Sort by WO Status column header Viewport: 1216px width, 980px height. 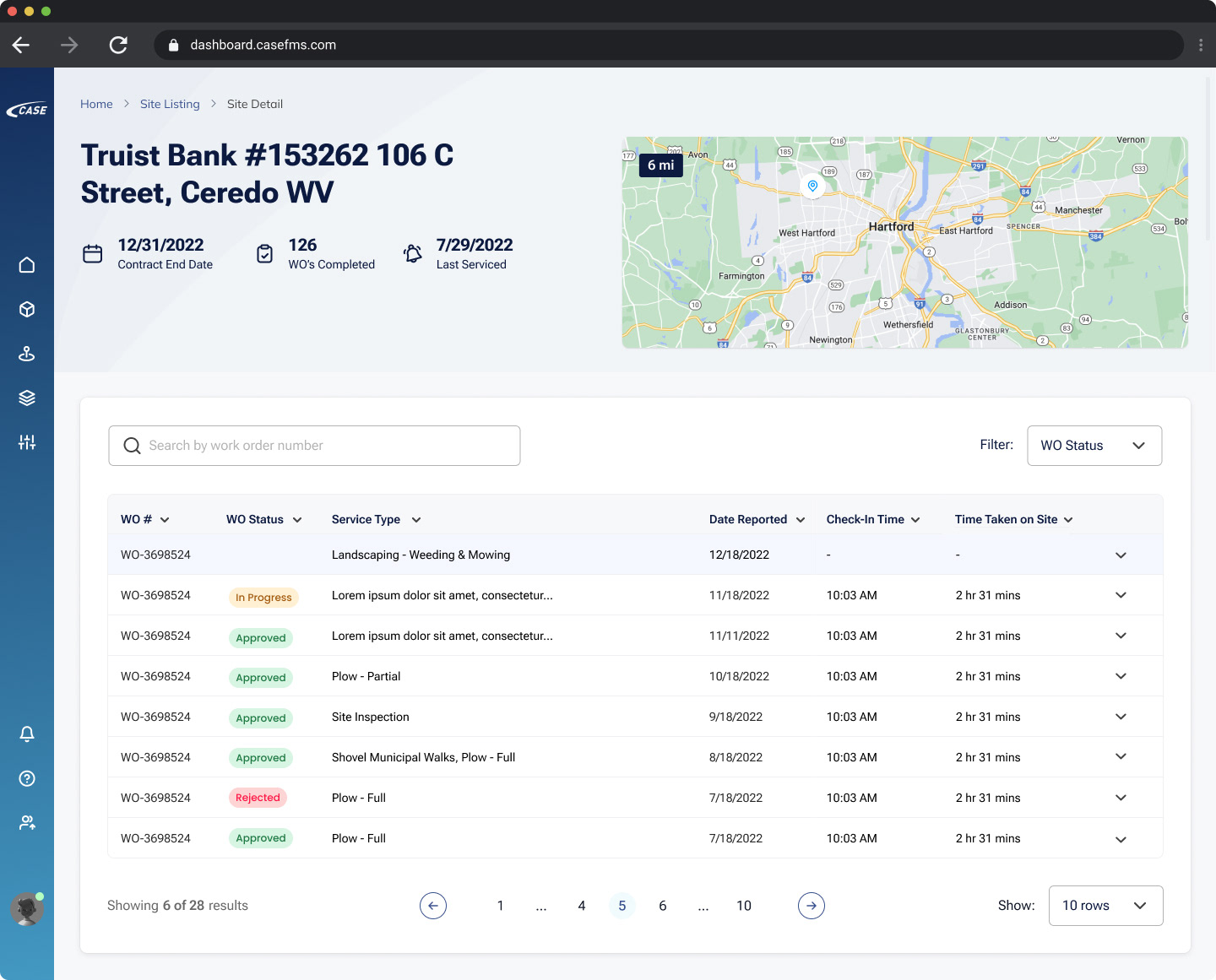pos(264,519)
